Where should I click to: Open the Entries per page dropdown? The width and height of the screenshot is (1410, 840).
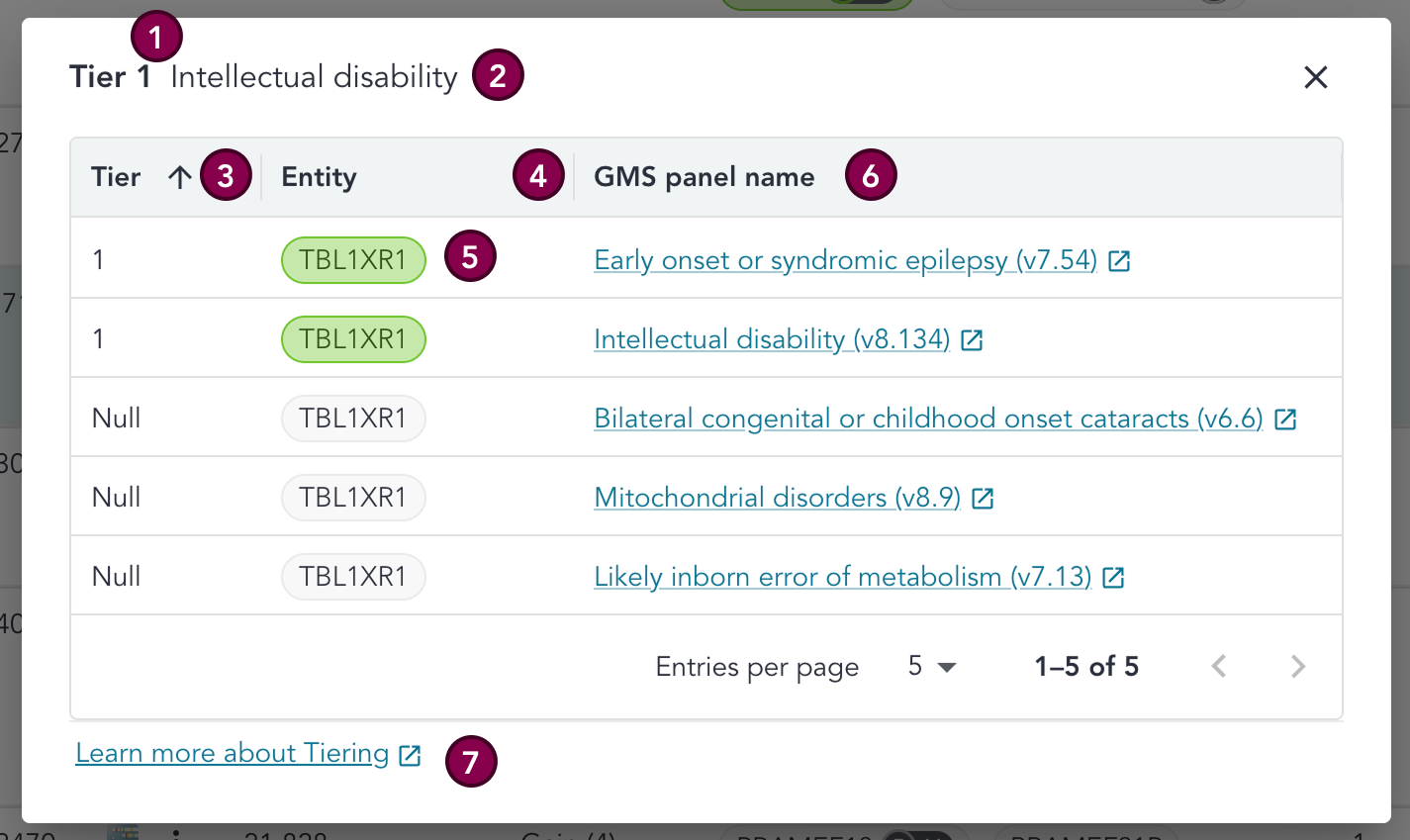[x=931, y=666]
